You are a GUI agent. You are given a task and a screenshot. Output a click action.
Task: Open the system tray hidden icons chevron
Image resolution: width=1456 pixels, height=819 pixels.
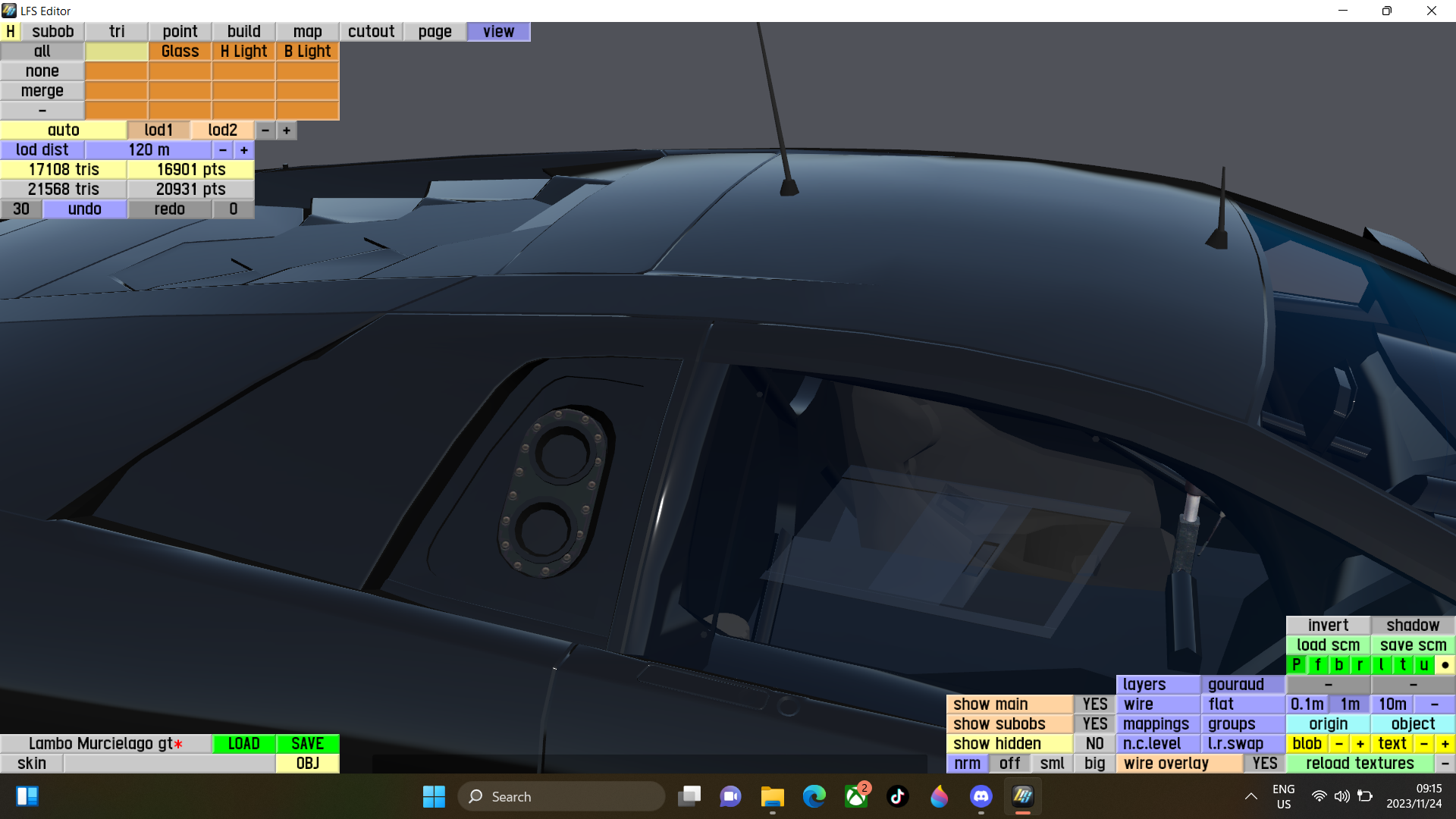tap(1250, 796)
